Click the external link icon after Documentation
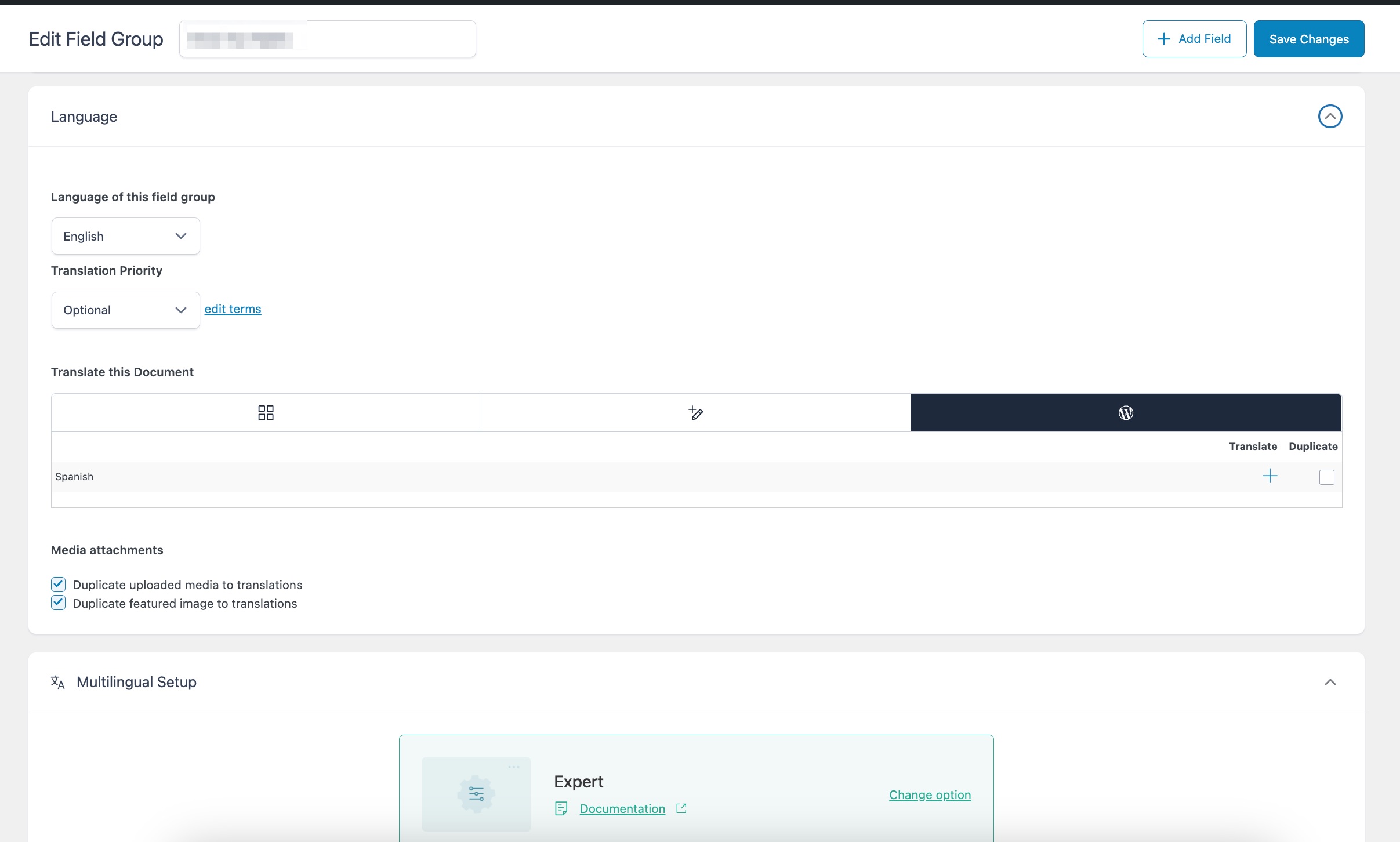 pyautogui.click(x=681, y=808)
